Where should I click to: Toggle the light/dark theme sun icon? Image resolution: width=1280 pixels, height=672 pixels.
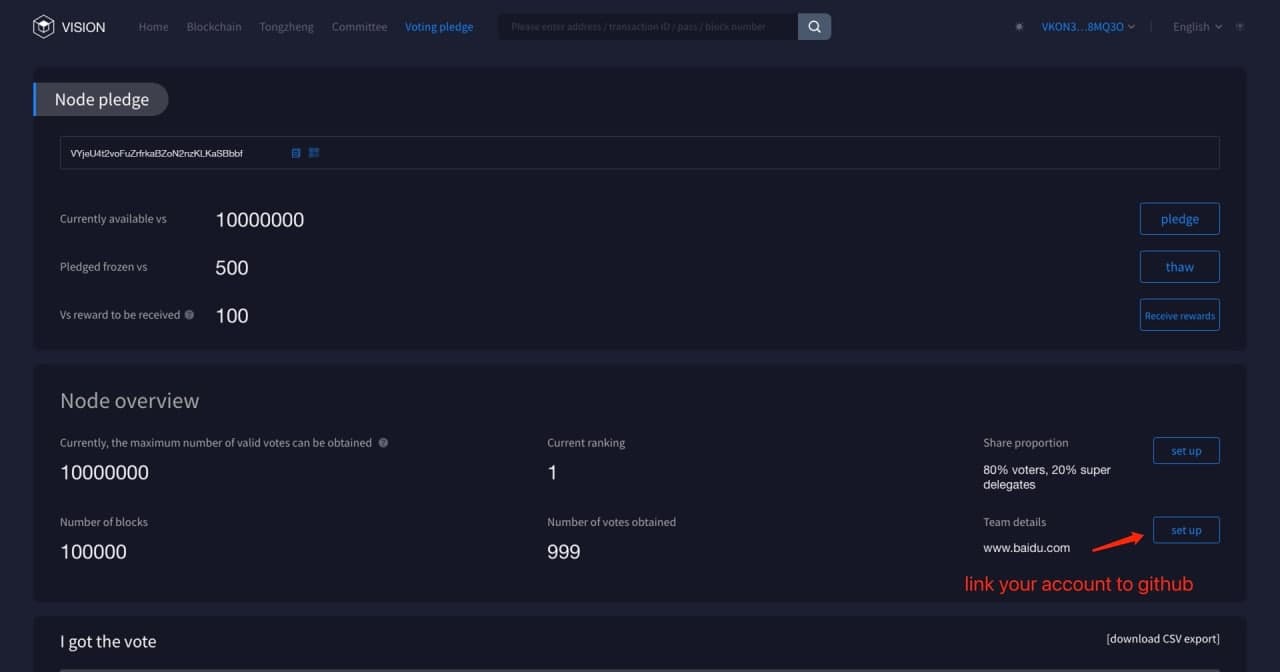coord(1019,27)
